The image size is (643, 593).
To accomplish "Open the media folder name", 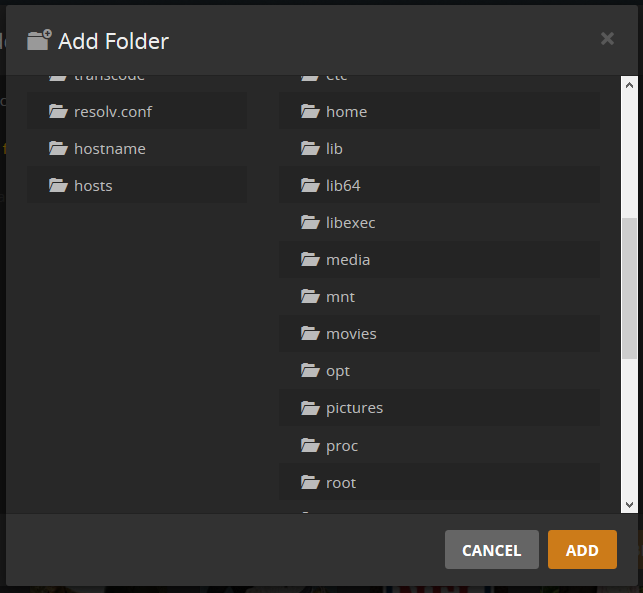I will click(x=348, y=260).
